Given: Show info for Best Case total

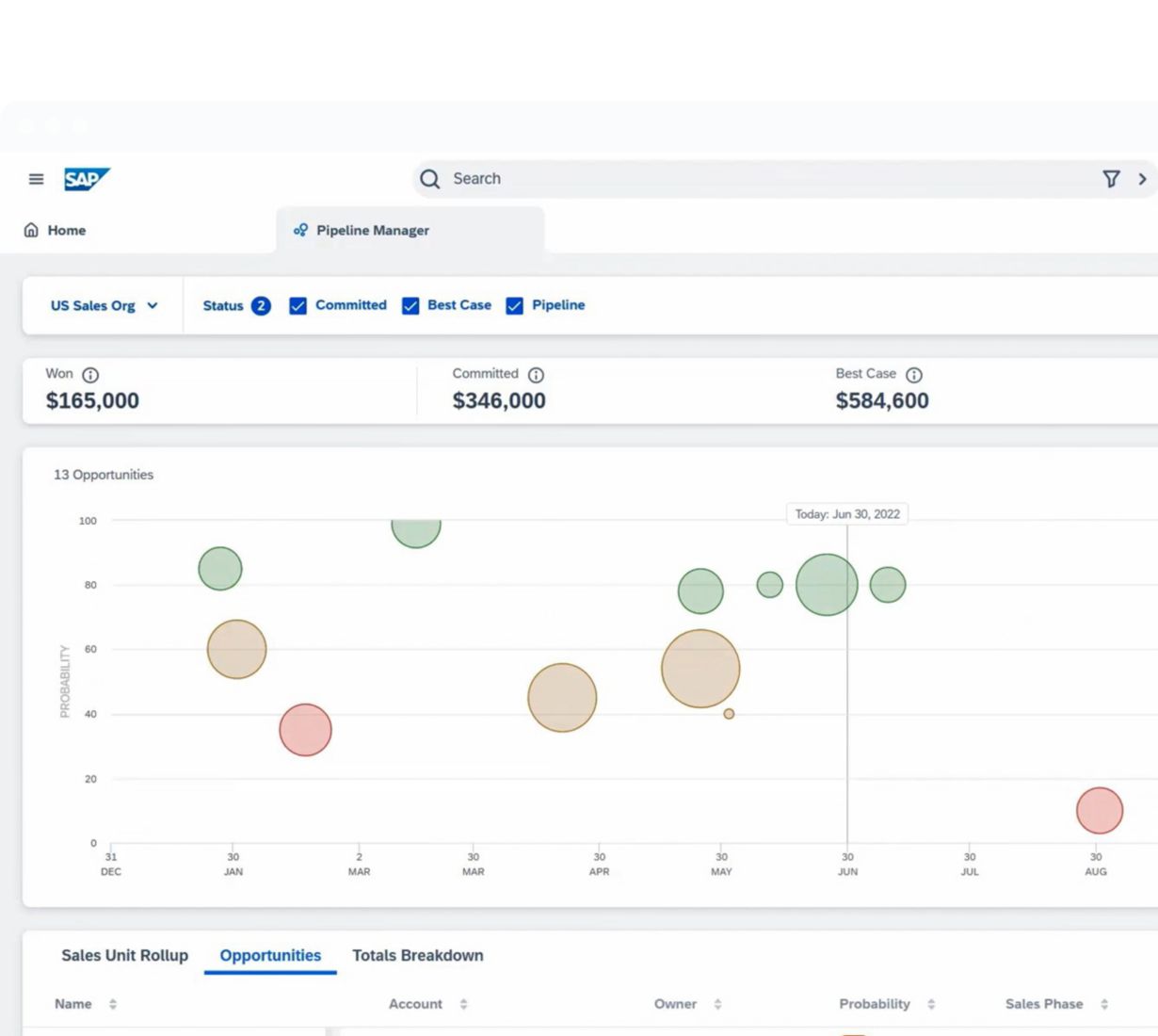Looking at the screenshot, I should click(913, 375).
